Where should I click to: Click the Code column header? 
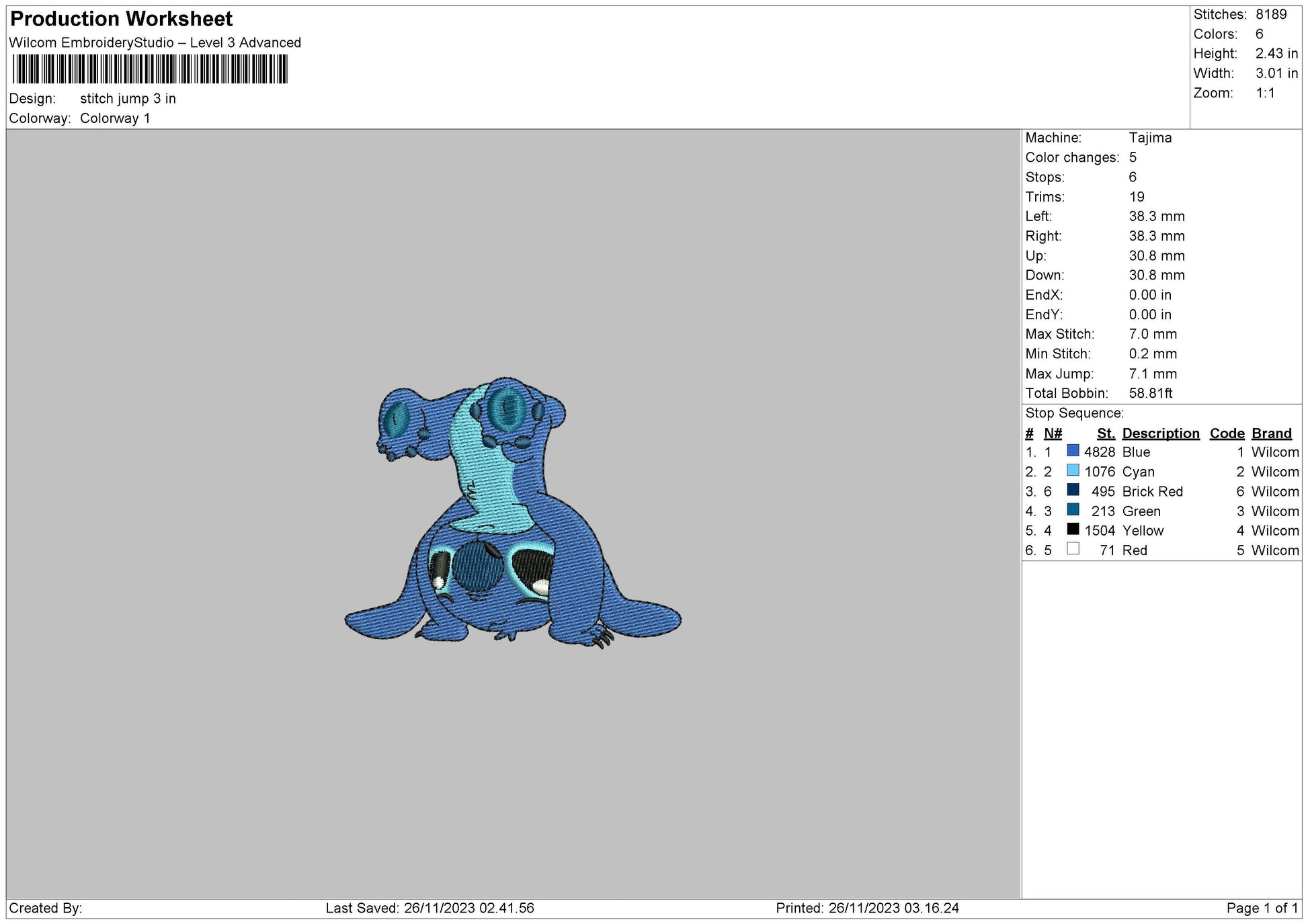pyautogui.click(x=1227, y=433)
